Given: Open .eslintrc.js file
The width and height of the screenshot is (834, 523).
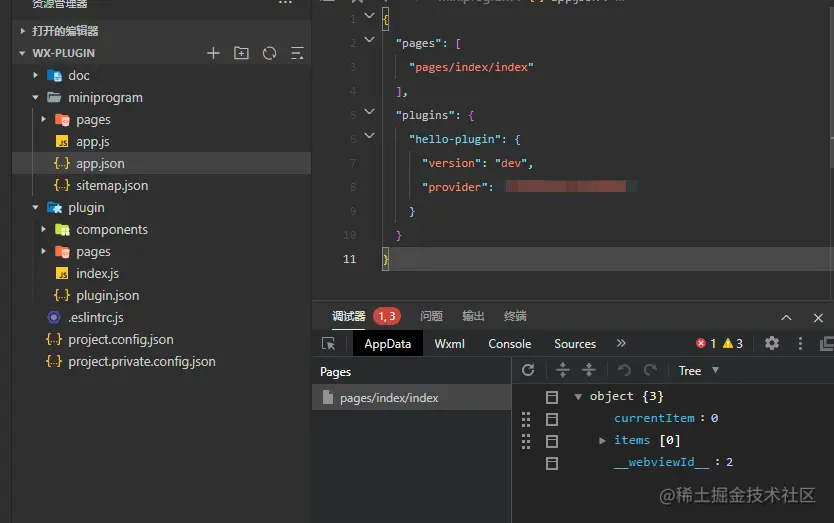Looking at the screenshot, I should [x=96, y=318].
